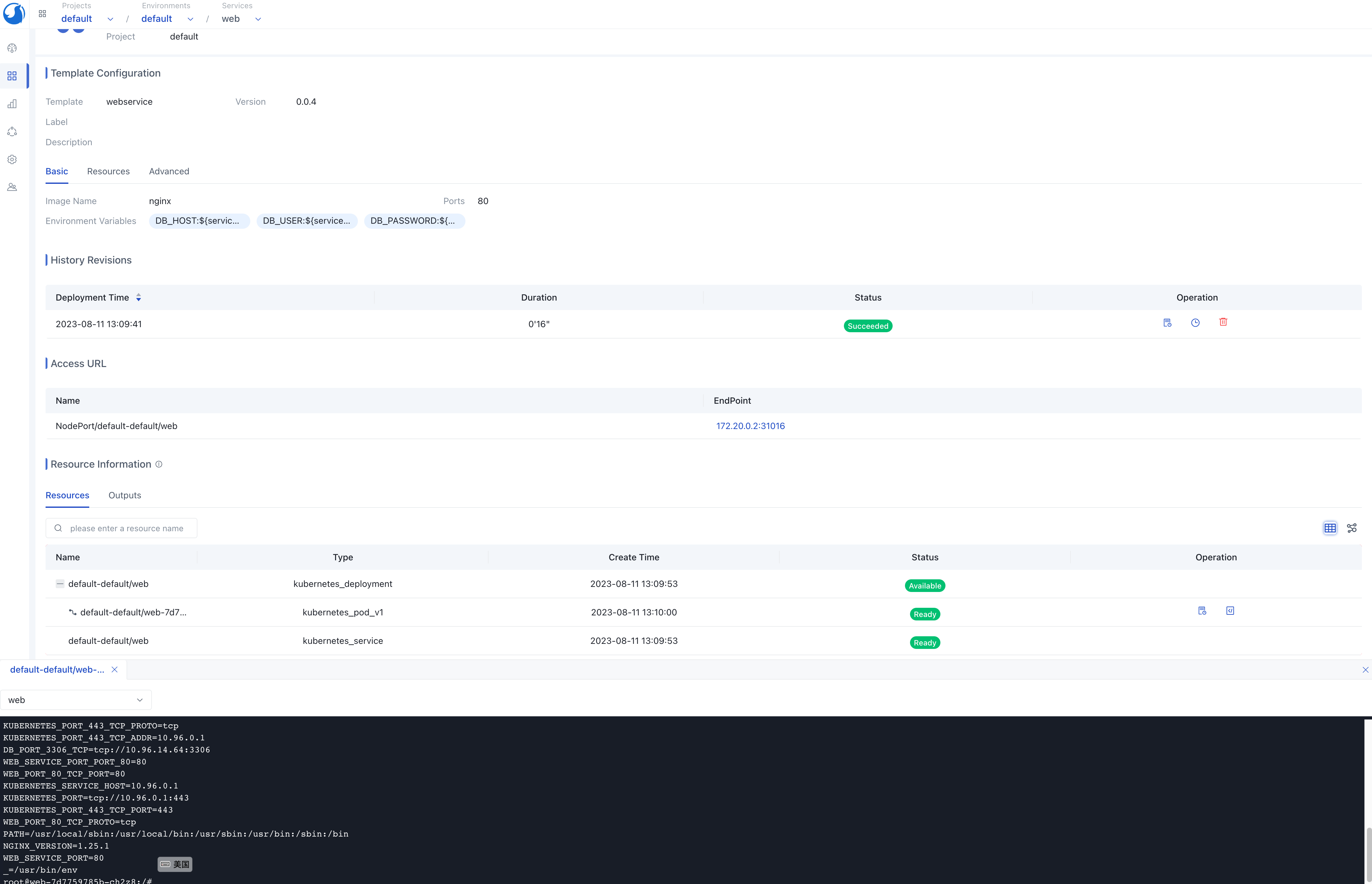Expand the Projects default breadcrumb dropdown
Viewport: 1372px width, 884px height.
click(x=110, y=19)
